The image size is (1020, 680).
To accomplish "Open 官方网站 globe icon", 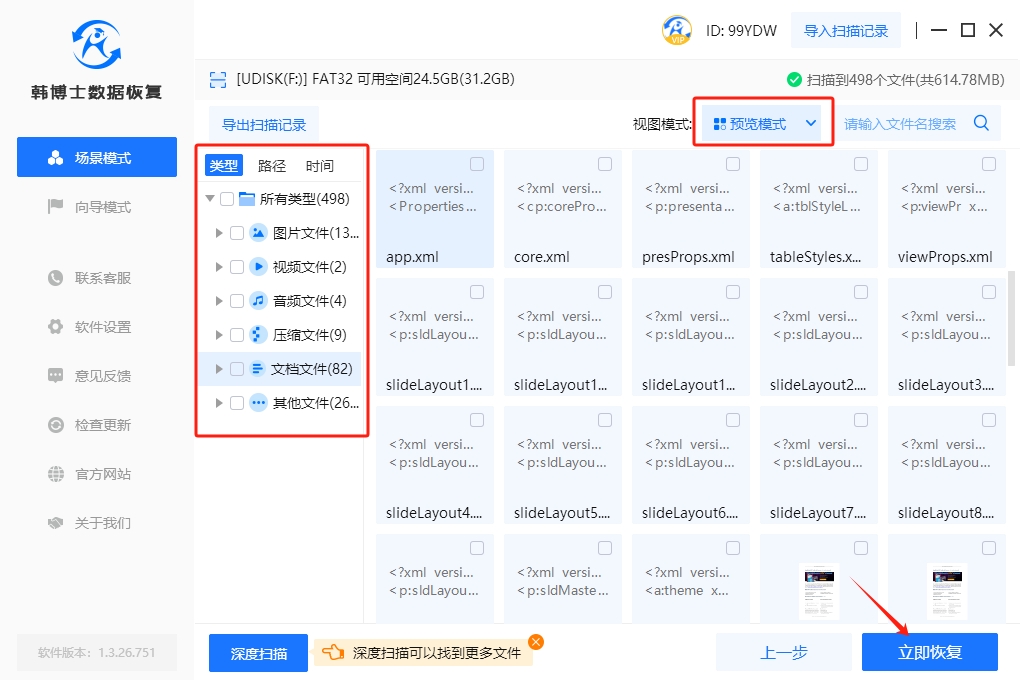I will click(56, 474).
